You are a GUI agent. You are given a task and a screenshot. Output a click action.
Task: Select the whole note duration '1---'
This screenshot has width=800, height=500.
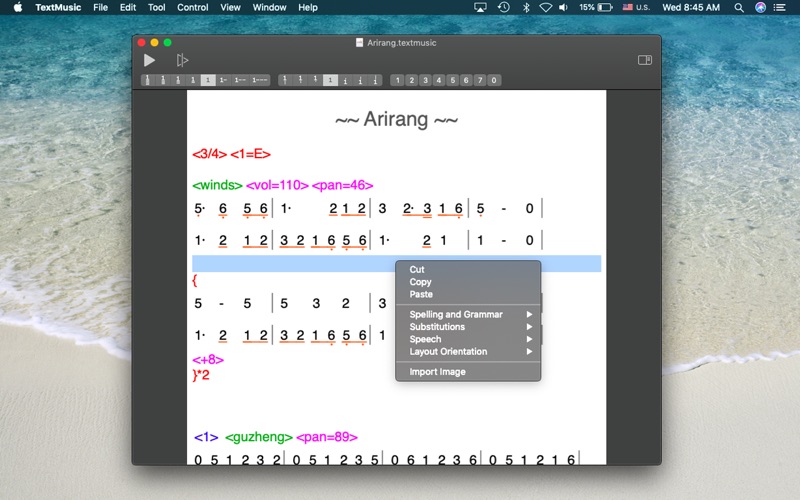tap(260, 80)
